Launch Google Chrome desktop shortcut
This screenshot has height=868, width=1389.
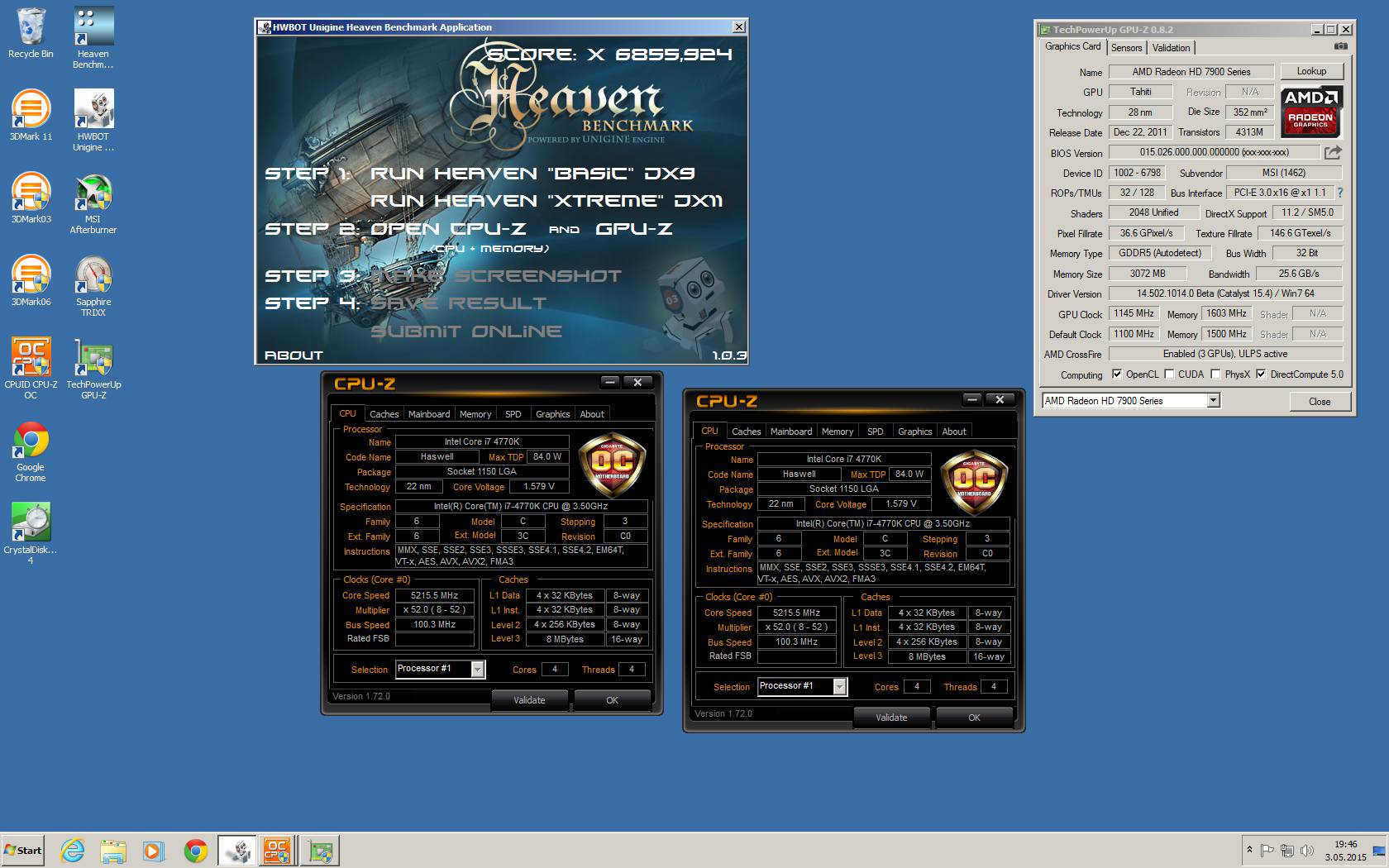click(x=31, y=451)
